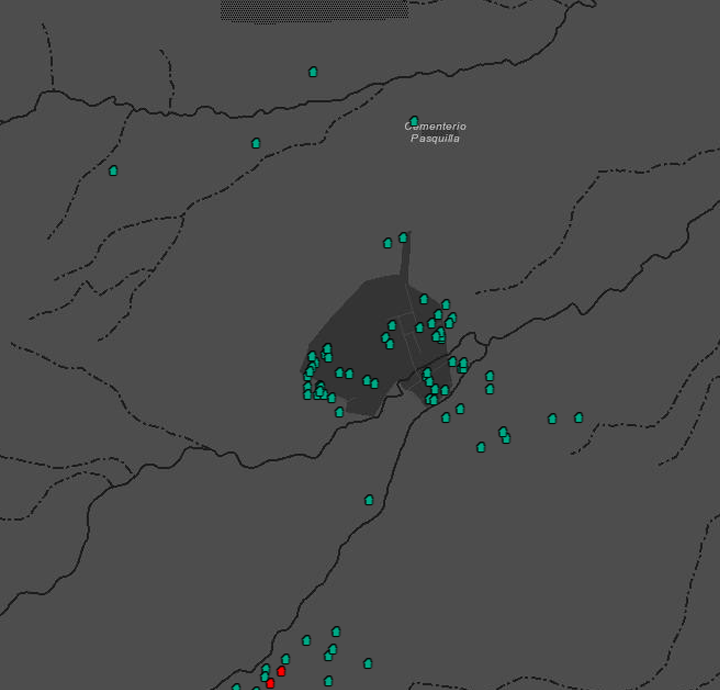The width and height of the screenshot is (720, 690).
Task: Click the upper red house marker
Action: click(x=281, y=671)
